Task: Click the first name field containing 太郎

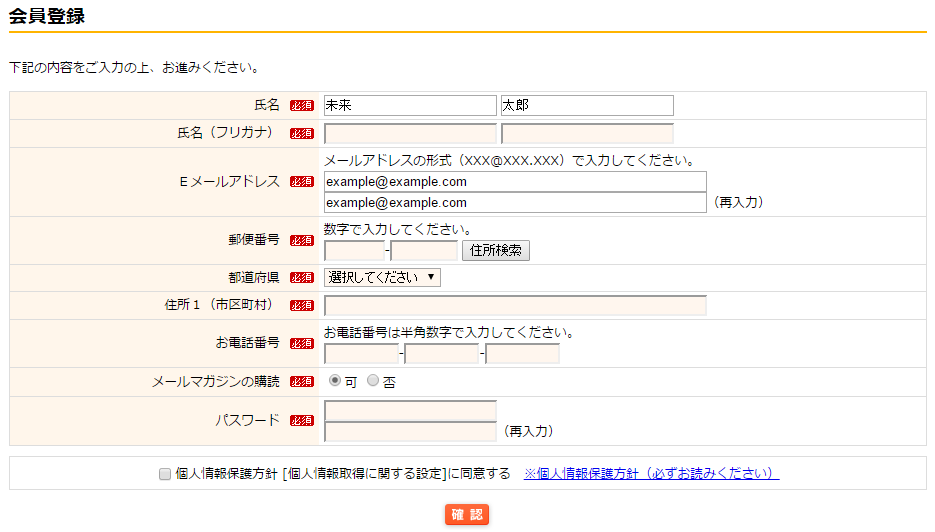Action: click(587, 105)
